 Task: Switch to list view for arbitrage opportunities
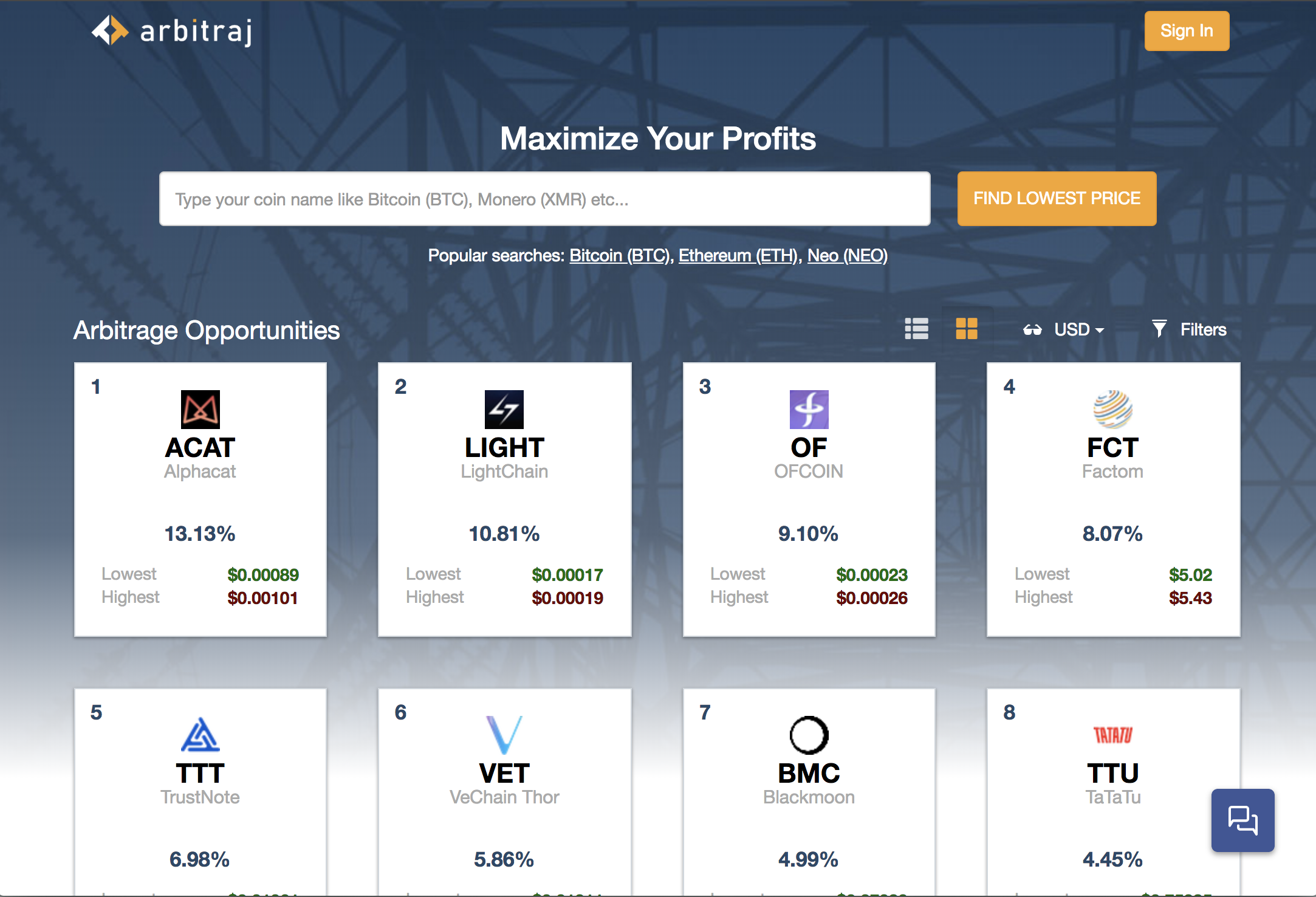coord(916,329)
